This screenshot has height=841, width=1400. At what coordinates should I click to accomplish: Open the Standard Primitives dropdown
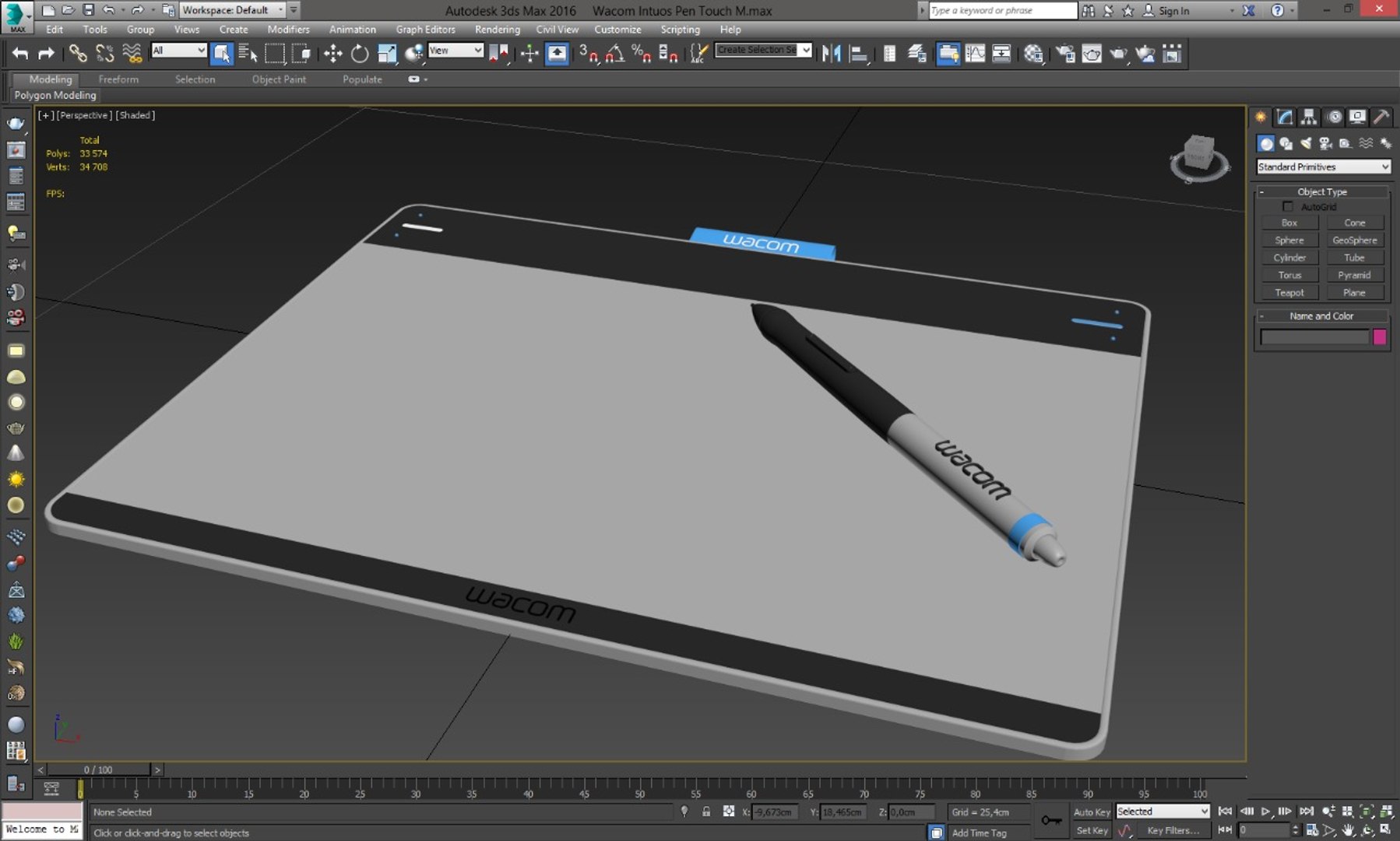click(x=1323, y=167)
